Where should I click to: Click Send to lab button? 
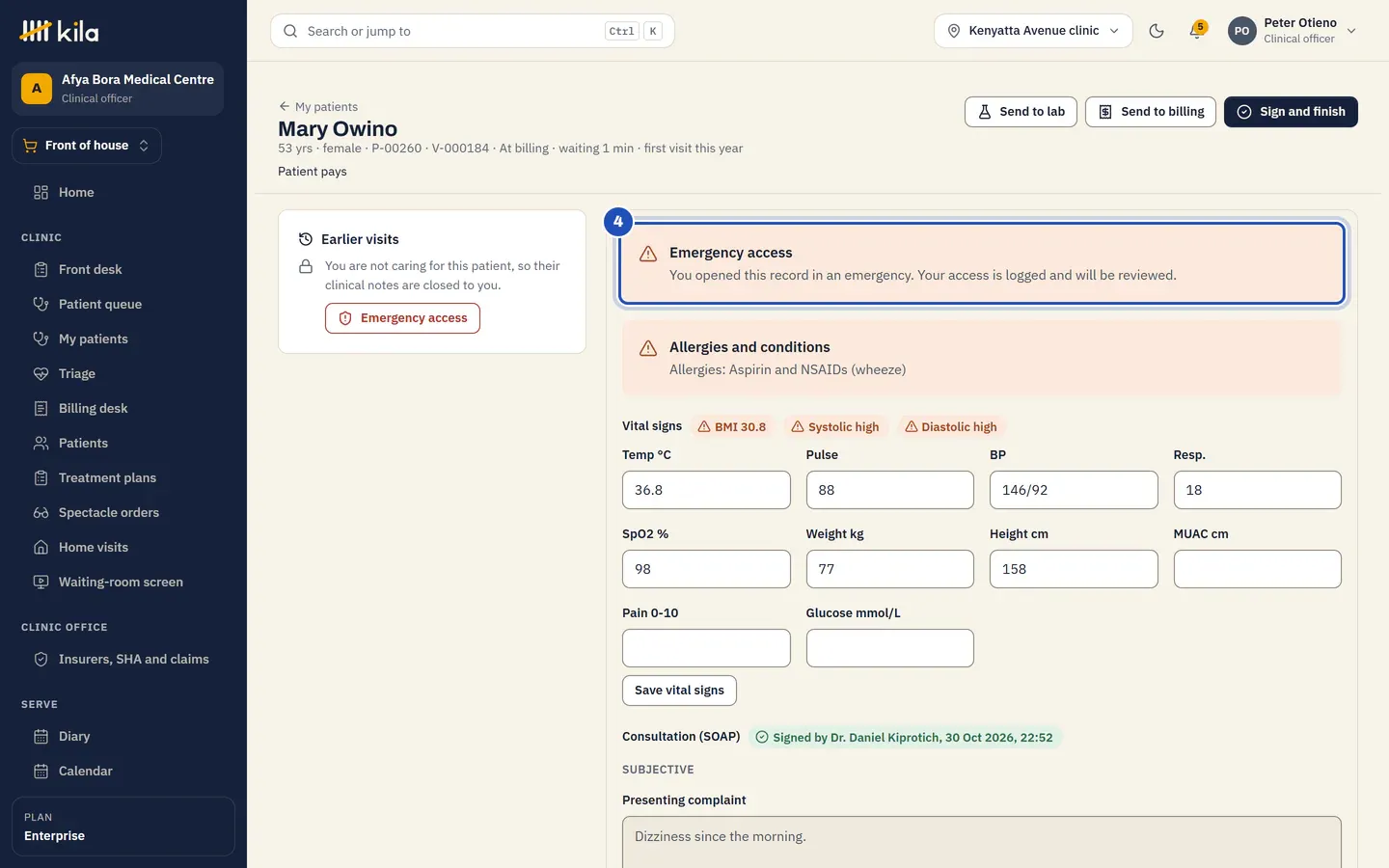coord(1021,112)
